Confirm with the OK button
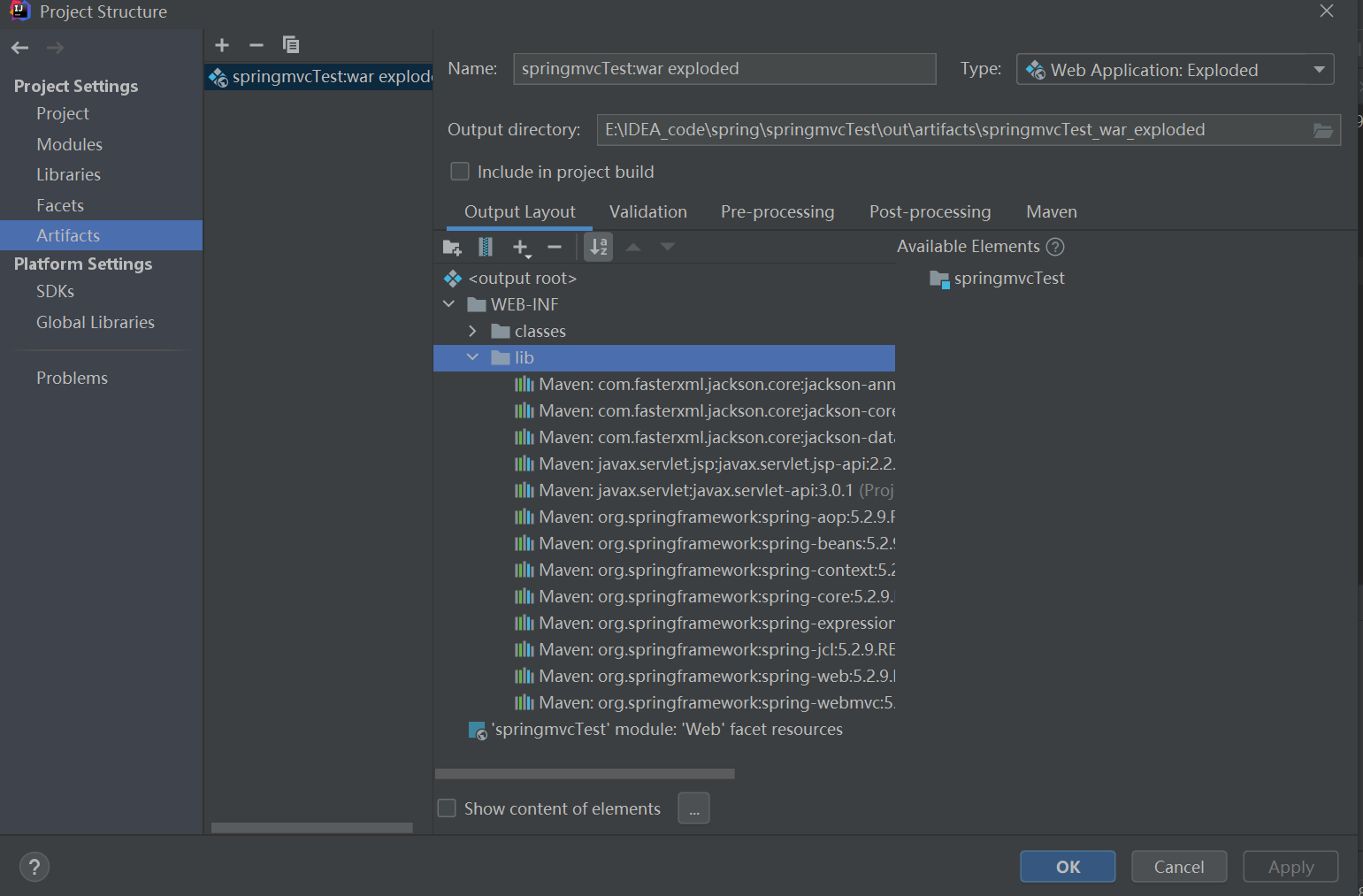Viewport: 1363px width, 896px height. [x=1068, y=867]
